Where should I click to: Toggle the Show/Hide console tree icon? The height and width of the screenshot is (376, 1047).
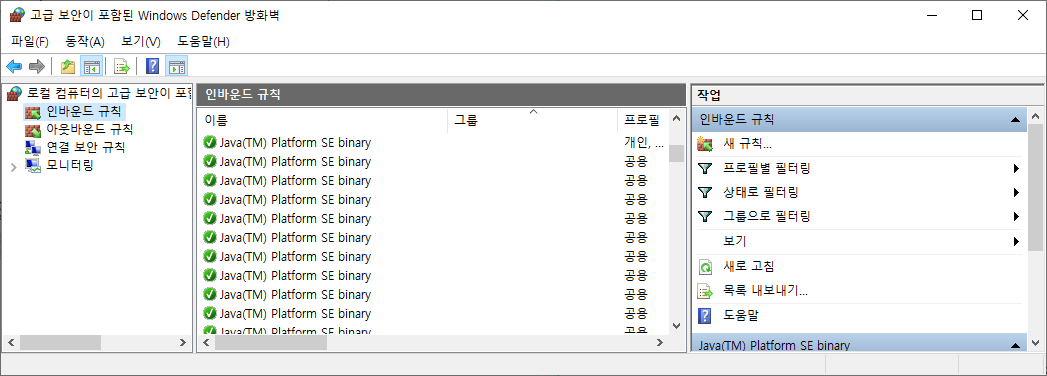point(91,65)
